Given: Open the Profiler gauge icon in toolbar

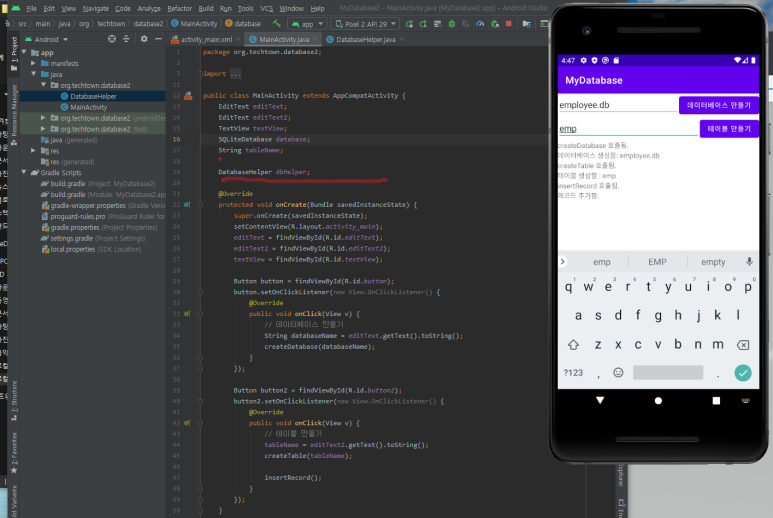Looking at the screenshot, I should tap(480, 24).
